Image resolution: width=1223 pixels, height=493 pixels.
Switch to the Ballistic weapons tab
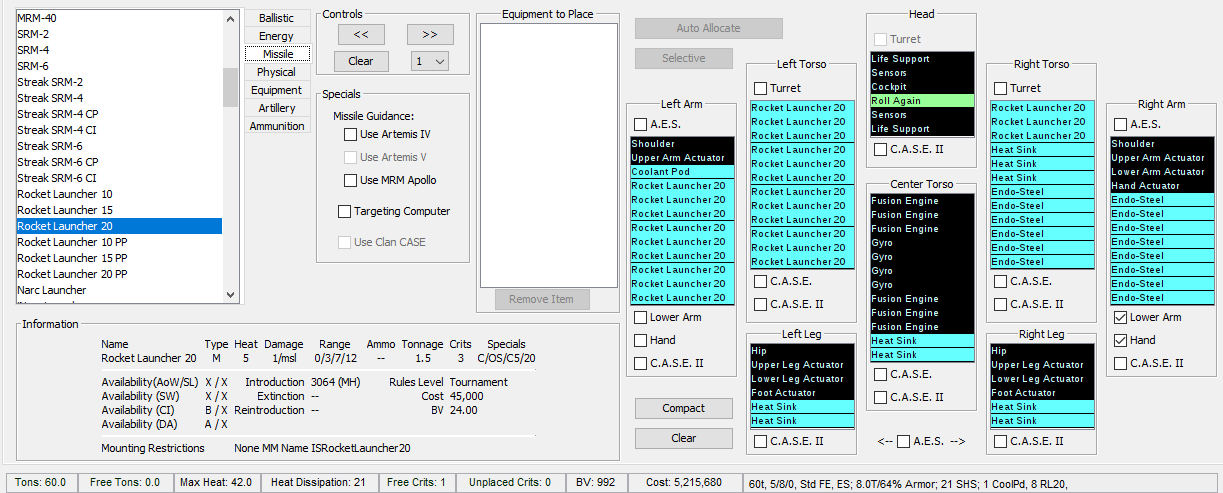click(x=277, y=18)
